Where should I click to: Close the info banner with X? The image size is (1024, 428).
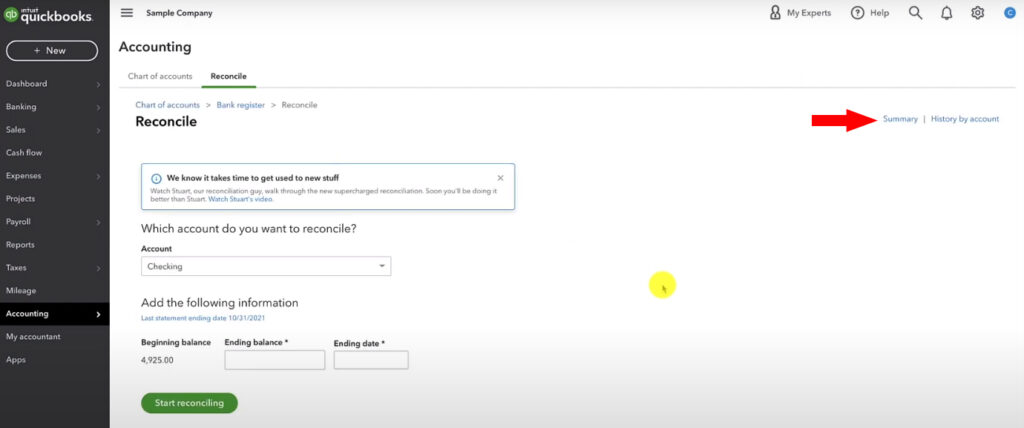500,178
